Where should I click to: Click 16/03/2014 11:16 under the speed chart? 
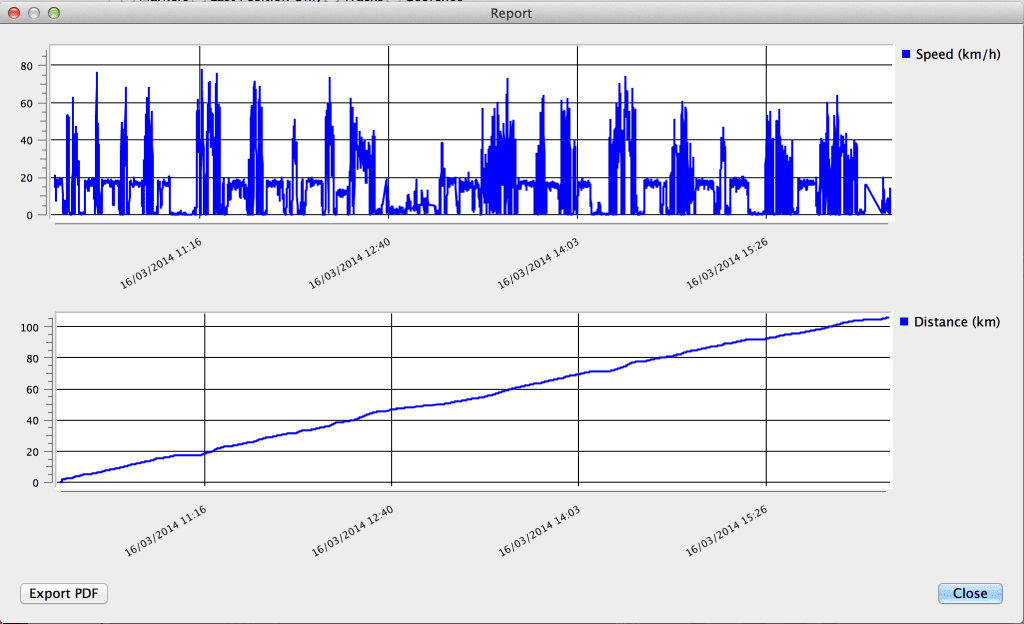coord(161,264)
